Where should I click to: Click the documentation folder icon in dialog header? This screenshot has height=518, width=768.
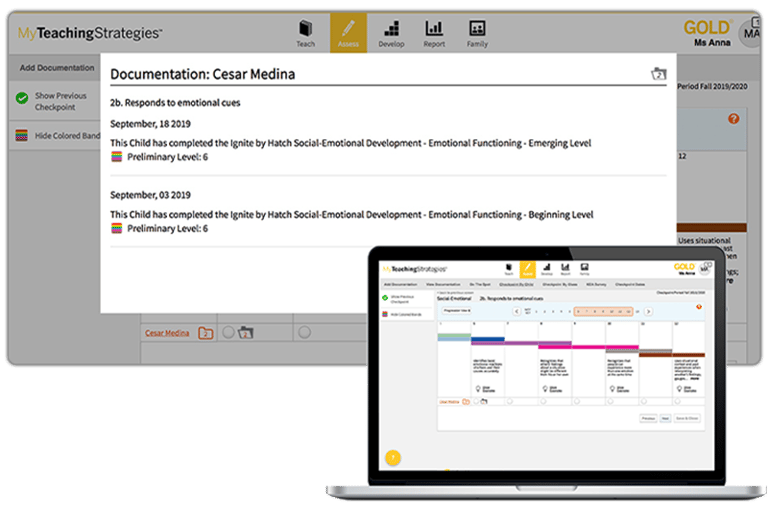657,74
